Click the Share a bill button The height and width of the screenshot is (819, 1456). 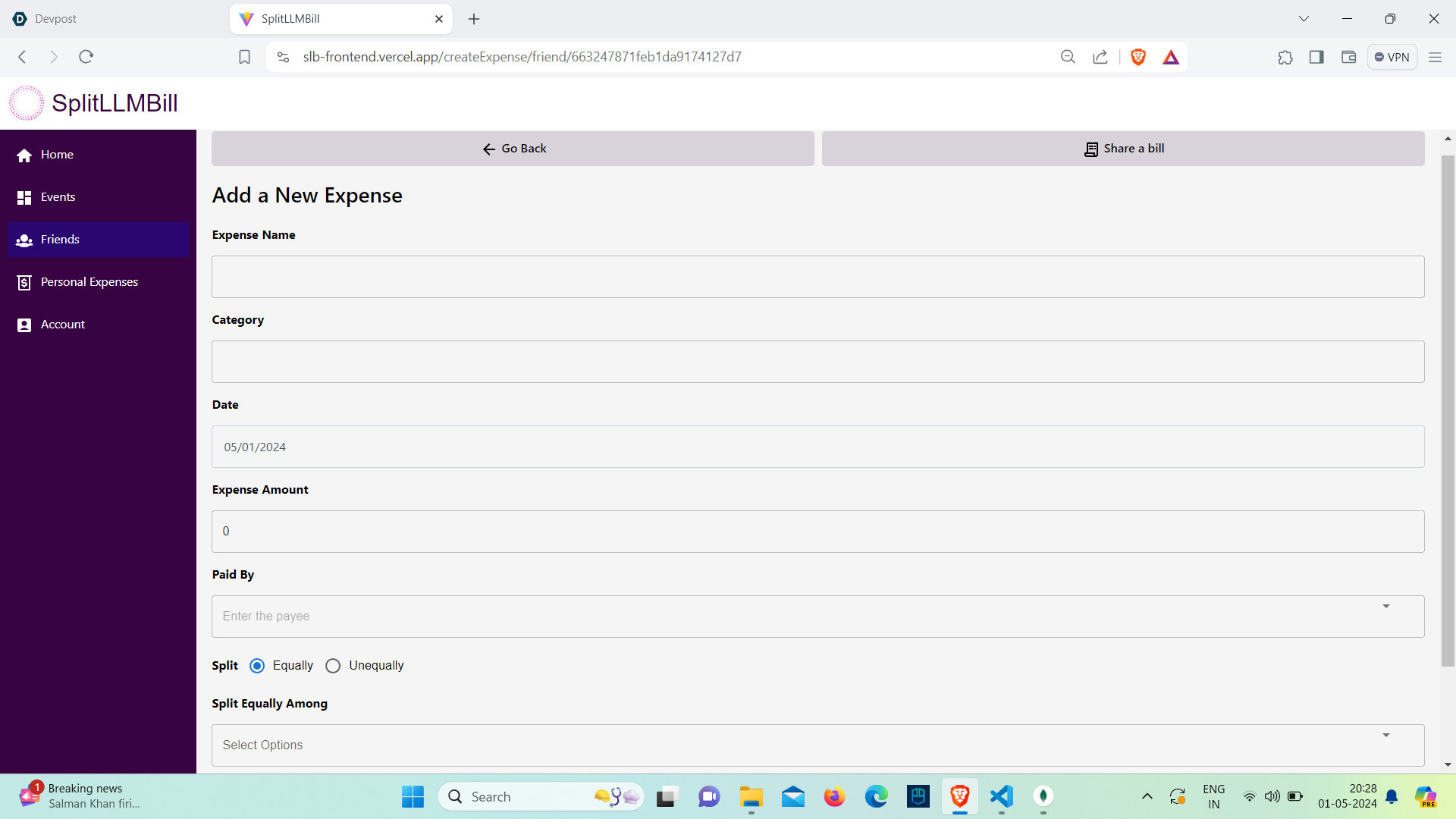[1123, 149]
